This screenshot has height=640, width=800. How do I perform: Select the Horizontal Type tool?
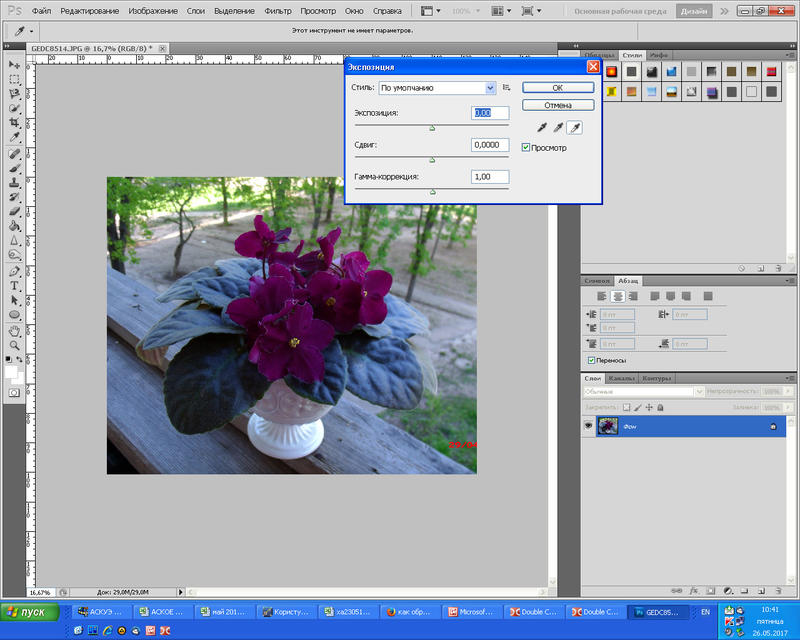15,285
